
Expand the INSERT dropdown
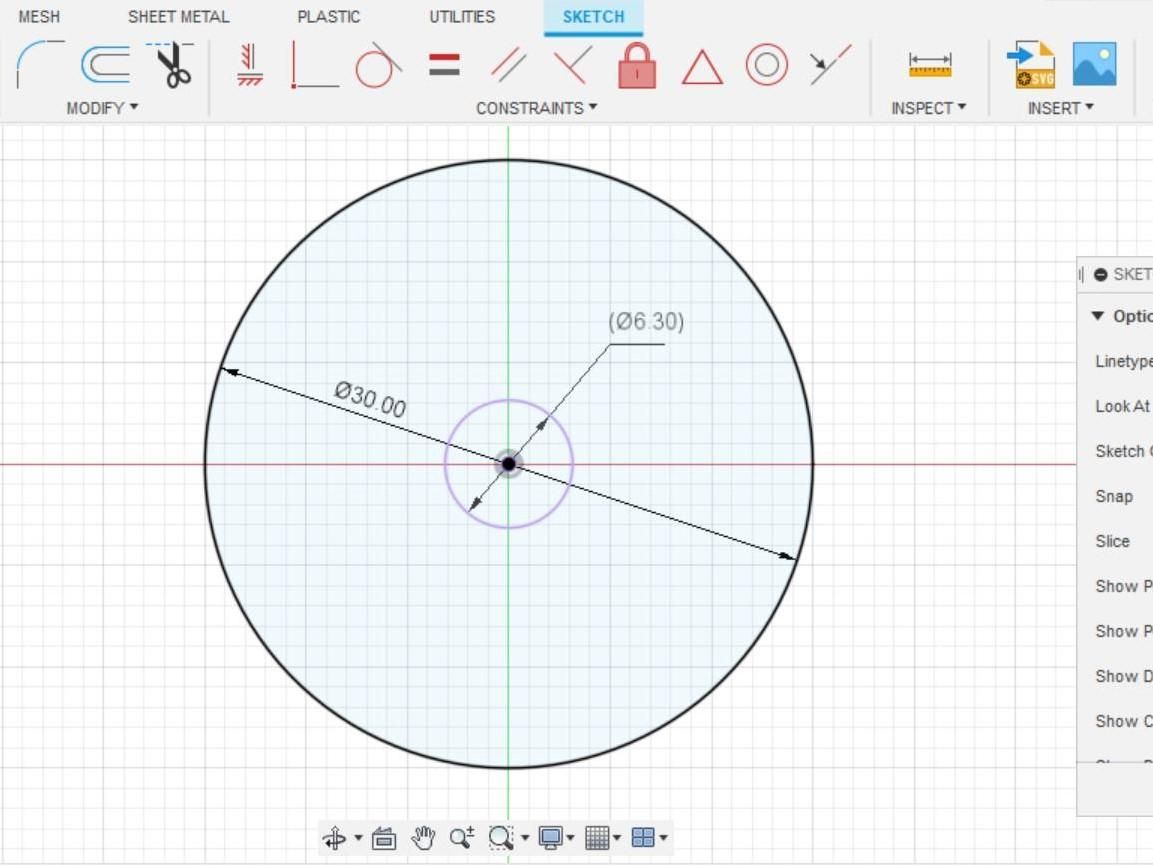pyautogui.click(x=1059, y=108)
